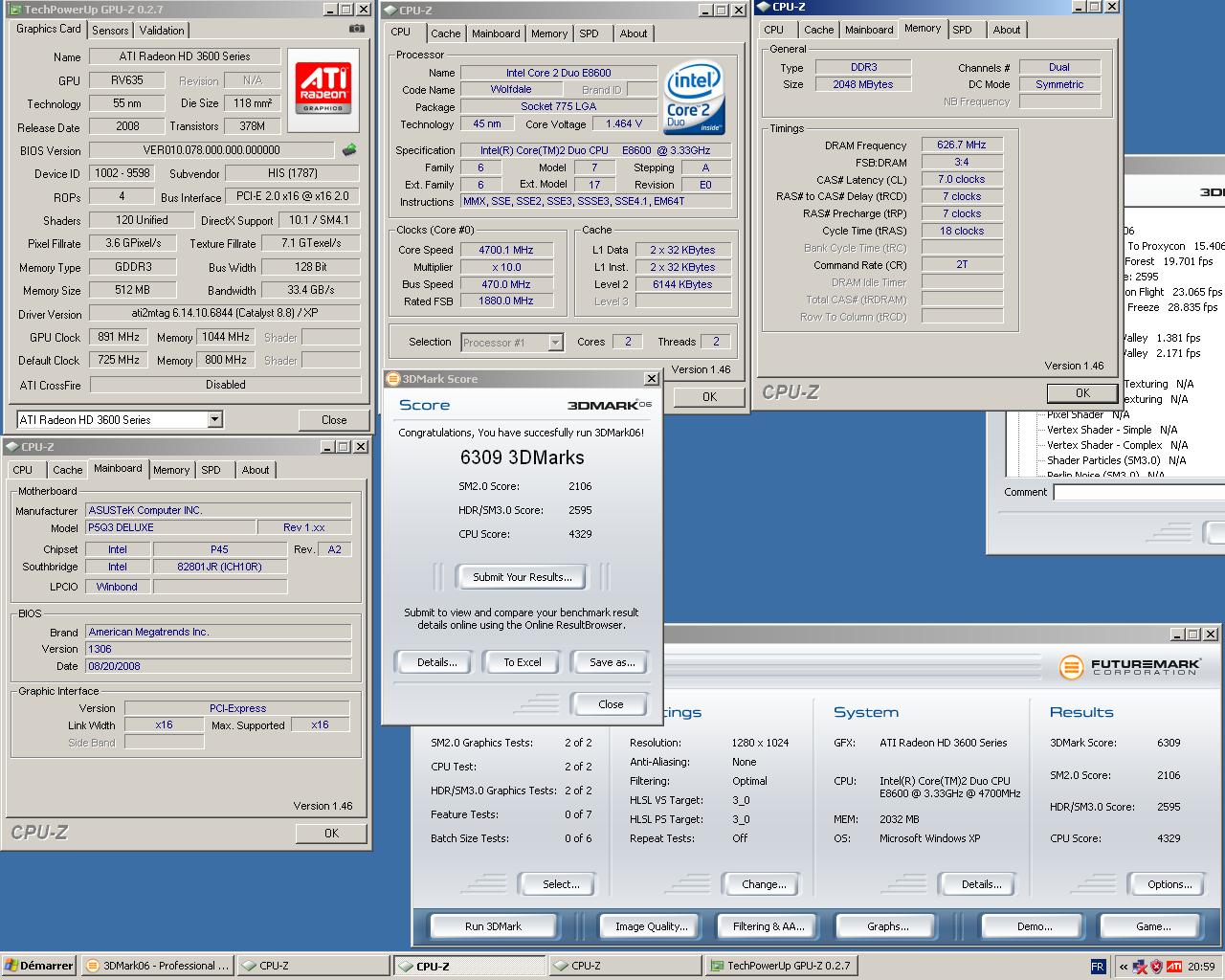Open the Cache tab in CPU-Z processor window
The height and width of the screenshot is (980, 1225).
coord(445,33)
